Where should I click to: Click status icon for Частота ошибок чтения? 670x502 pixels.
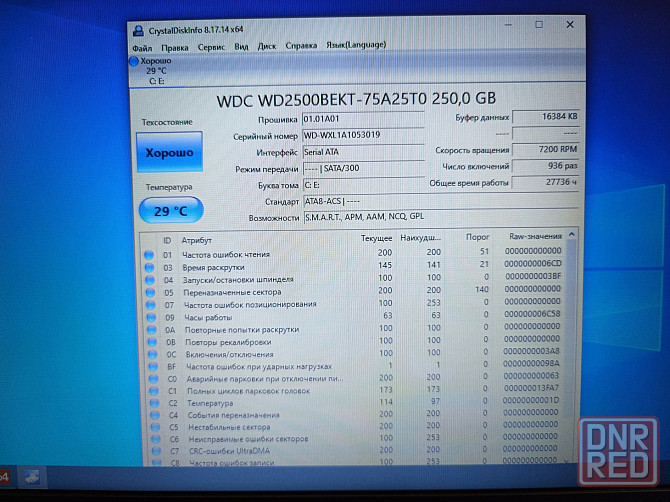[149, 255]
